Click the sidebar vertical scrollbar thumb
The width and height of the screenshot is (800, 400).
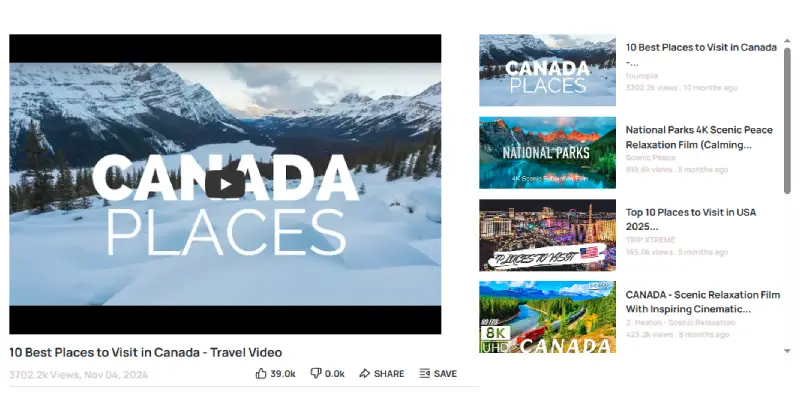tap(787, 121)
